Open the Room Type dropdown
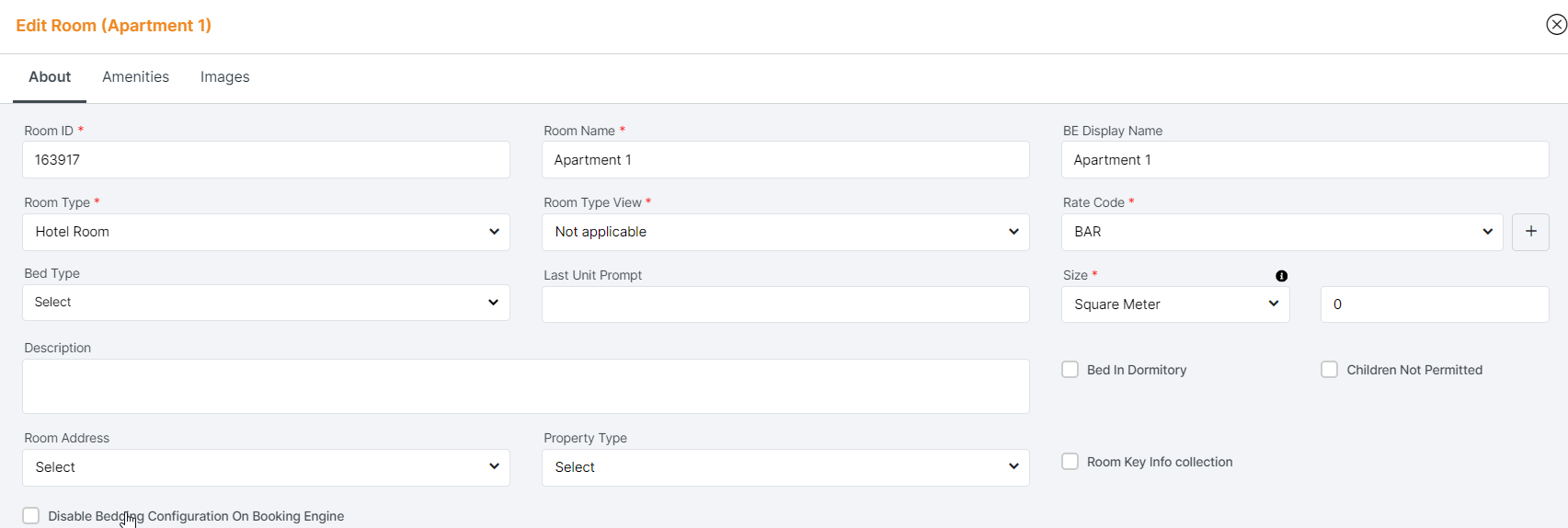Screen dimensions: 1568x528 point(266,232)
